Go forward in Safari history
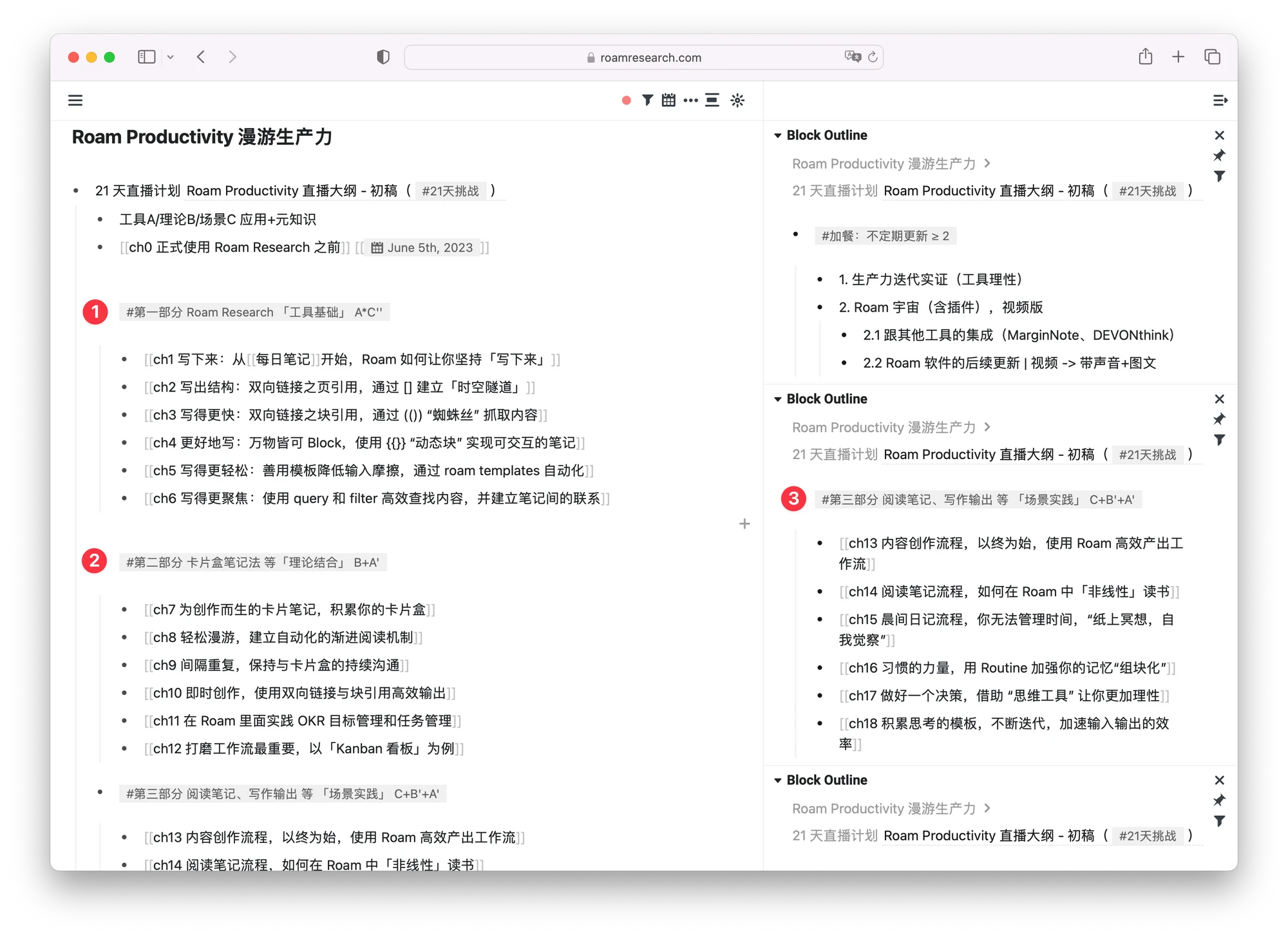The width and height of the screenshot is (1288, 937). coord(232,57)
